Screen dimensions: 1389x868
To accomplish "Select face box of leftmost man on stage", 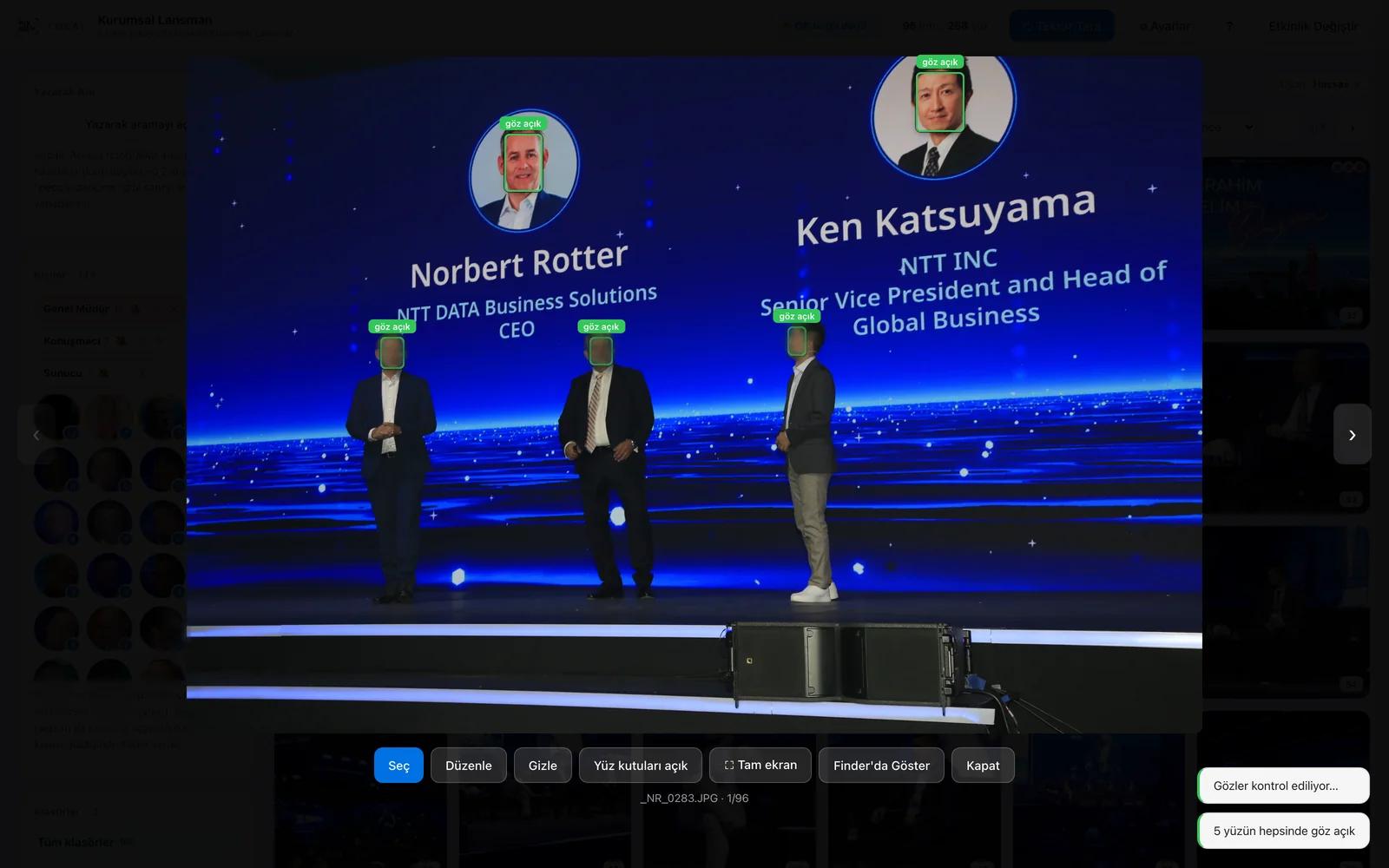I will (x=392, y=352).
